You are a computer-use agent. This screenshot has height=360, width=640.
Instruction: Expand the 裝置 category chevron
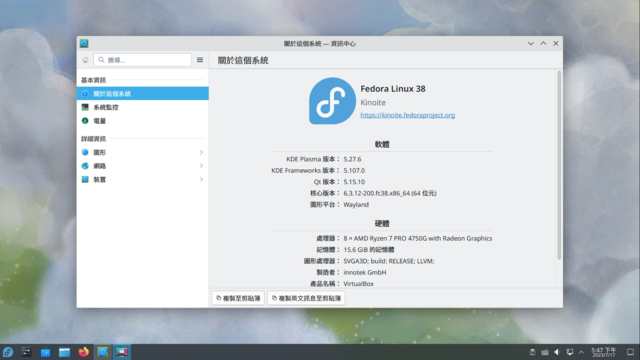(201, 180)
